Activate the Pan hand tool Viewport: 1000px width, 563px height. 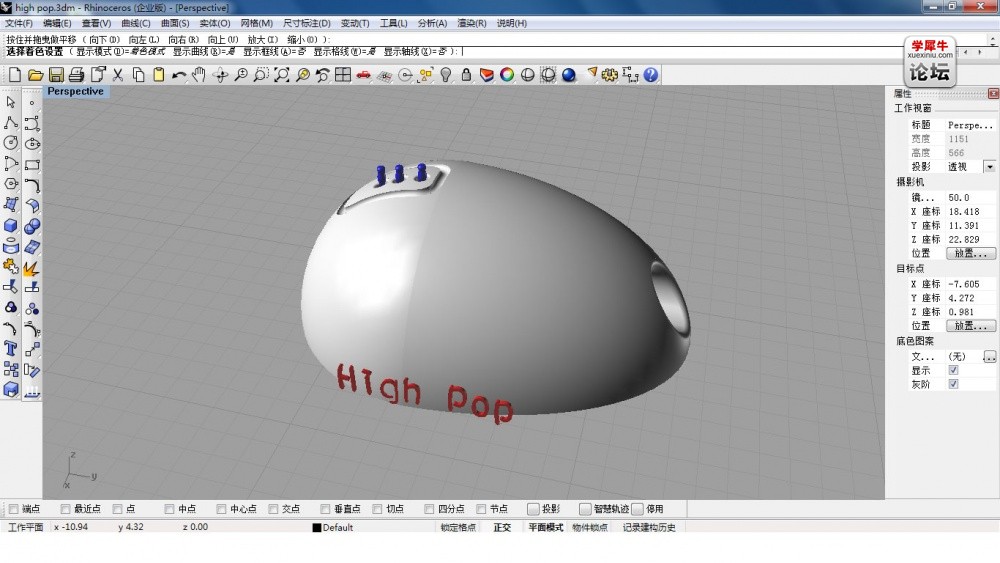(x=199, y=75)
